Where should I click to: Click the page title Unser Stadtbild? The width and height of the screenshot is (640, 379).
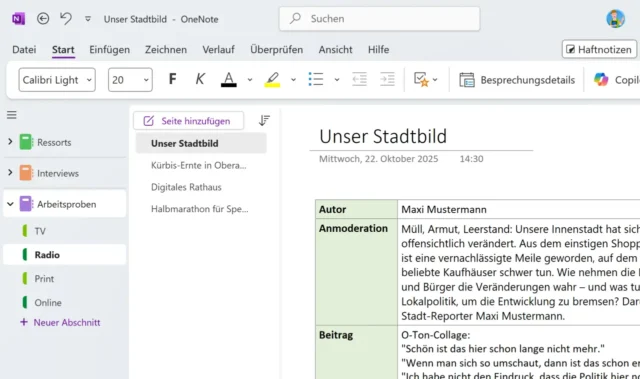pos(383,136)
